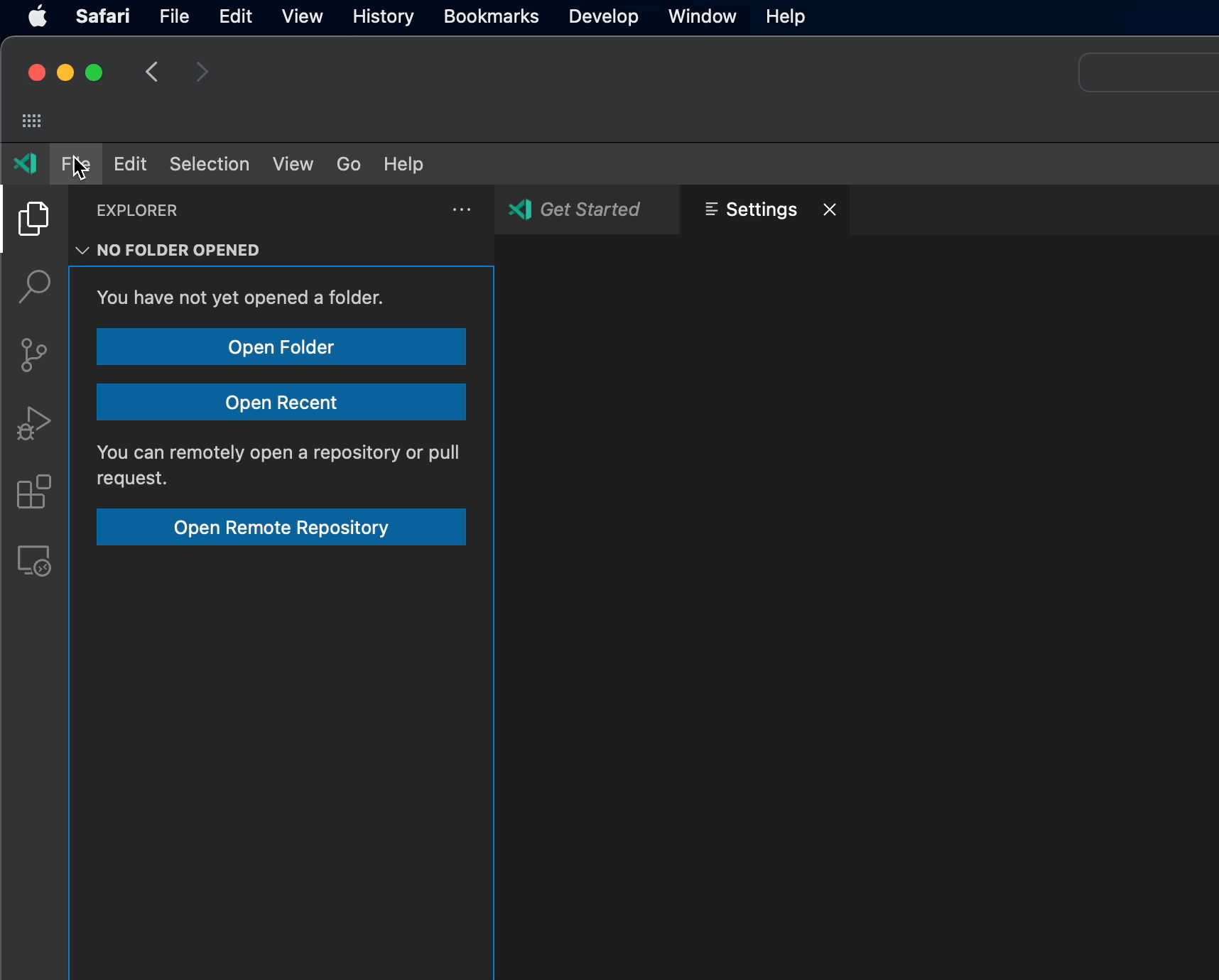This screenshot has width=1219, height=980.
Task: Open the Develop menu in Safari
Action: point(603,16)
